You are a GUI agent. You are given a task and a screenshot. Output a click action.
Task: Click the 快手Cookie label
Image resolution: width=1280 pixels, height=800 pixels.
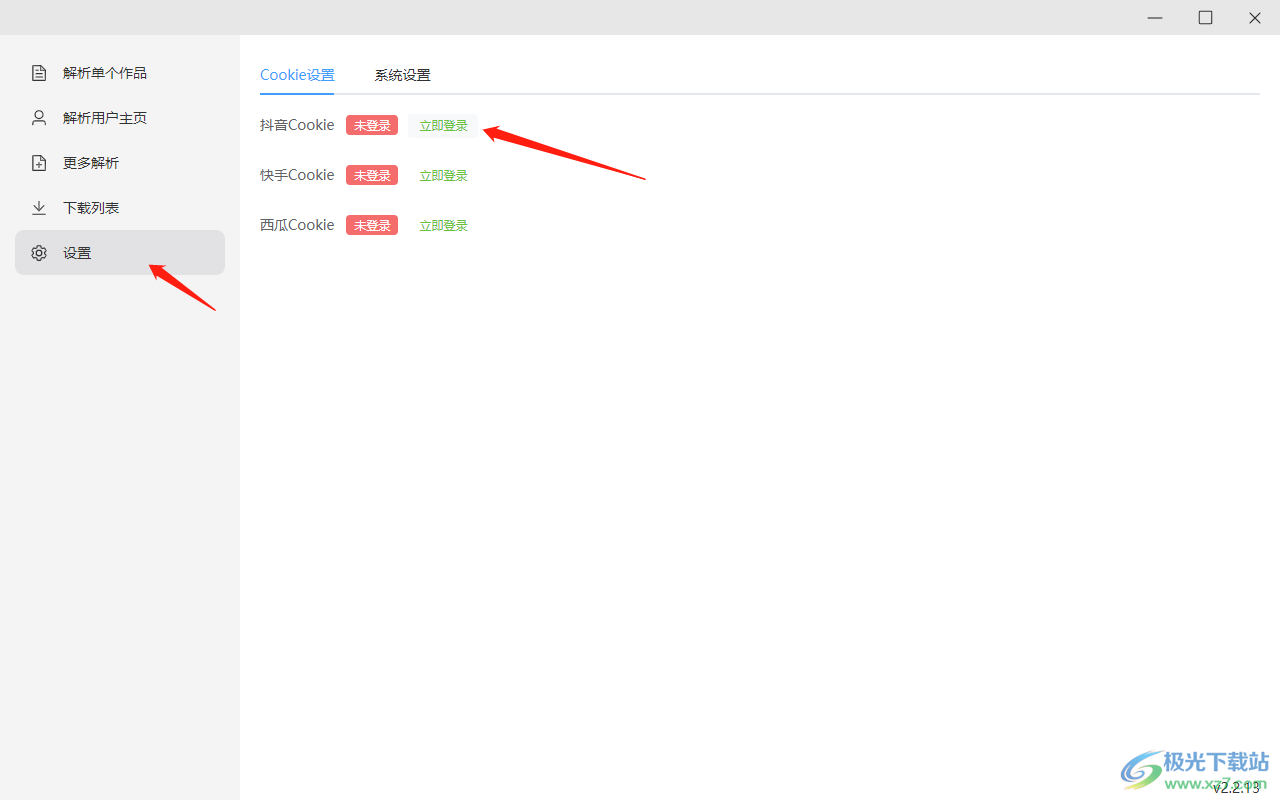297,175
